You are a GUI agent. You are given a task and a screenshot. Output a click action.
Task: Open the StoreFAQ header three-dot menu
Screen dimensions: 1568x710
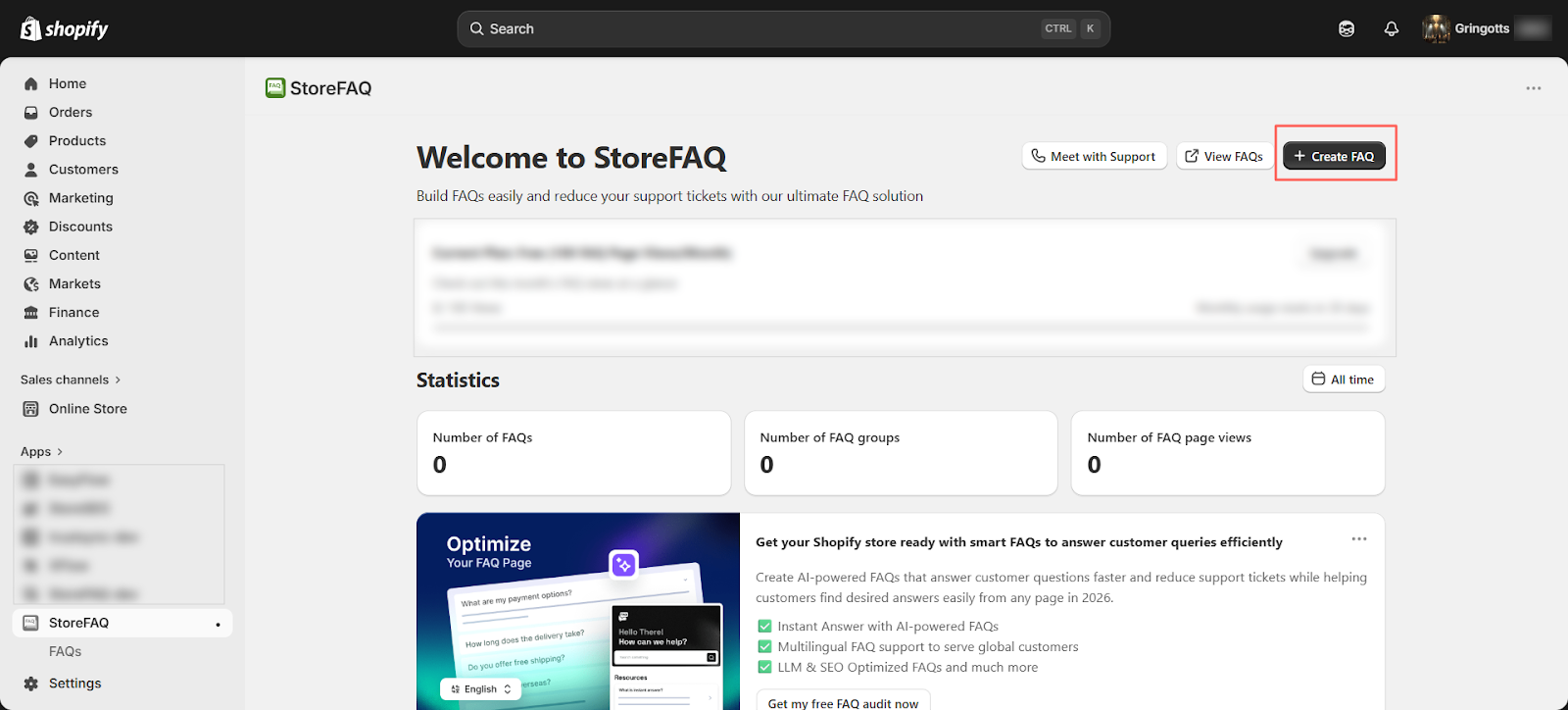pyautogui.click(x=1534, y=88)
